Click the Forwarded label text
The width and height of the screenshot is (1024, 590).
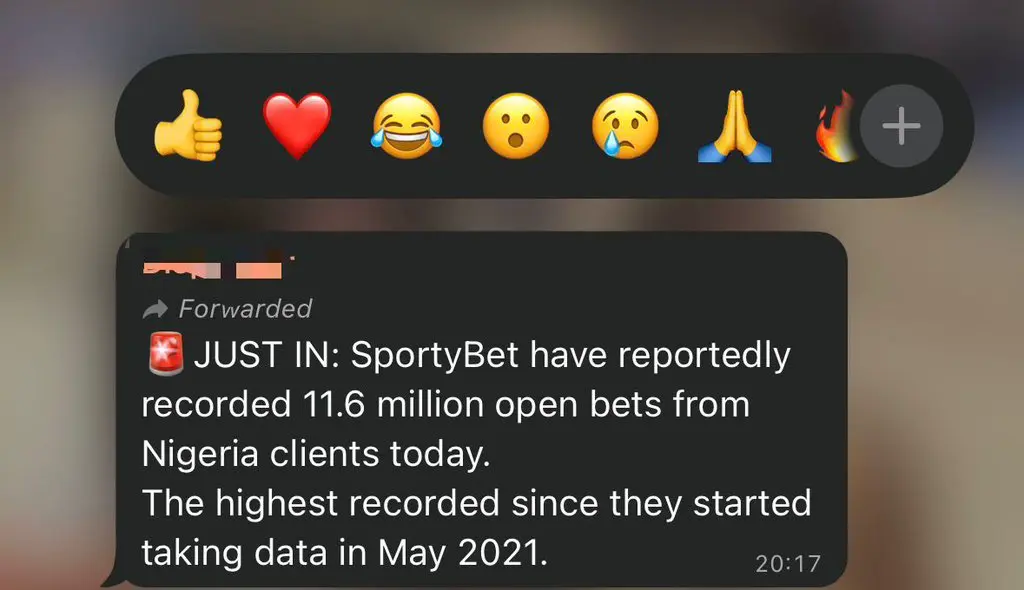point(246,308)
